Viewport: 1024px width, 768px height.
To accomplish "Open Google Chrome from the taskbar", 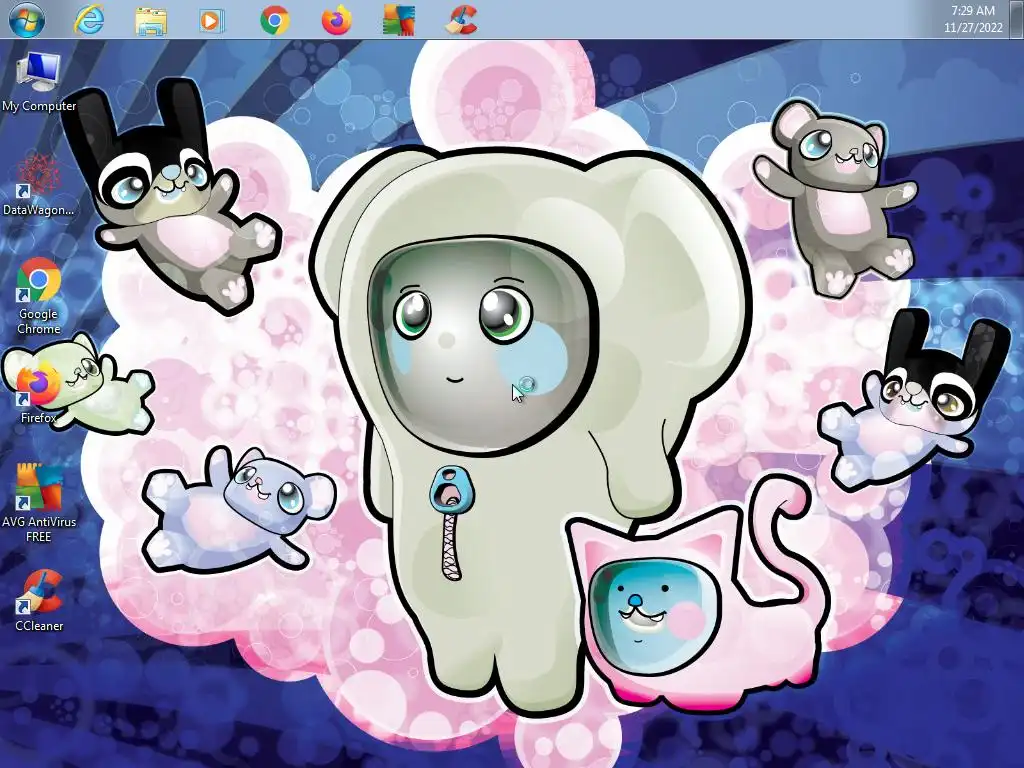I will pyautogui.click(x=275, y=20).
